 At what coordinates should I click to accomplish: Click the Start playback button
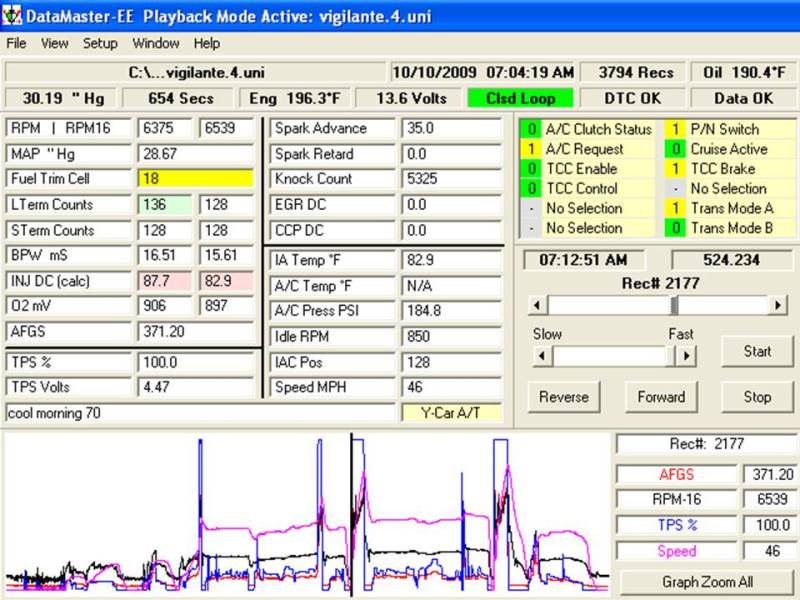click(x=757, y=351)
